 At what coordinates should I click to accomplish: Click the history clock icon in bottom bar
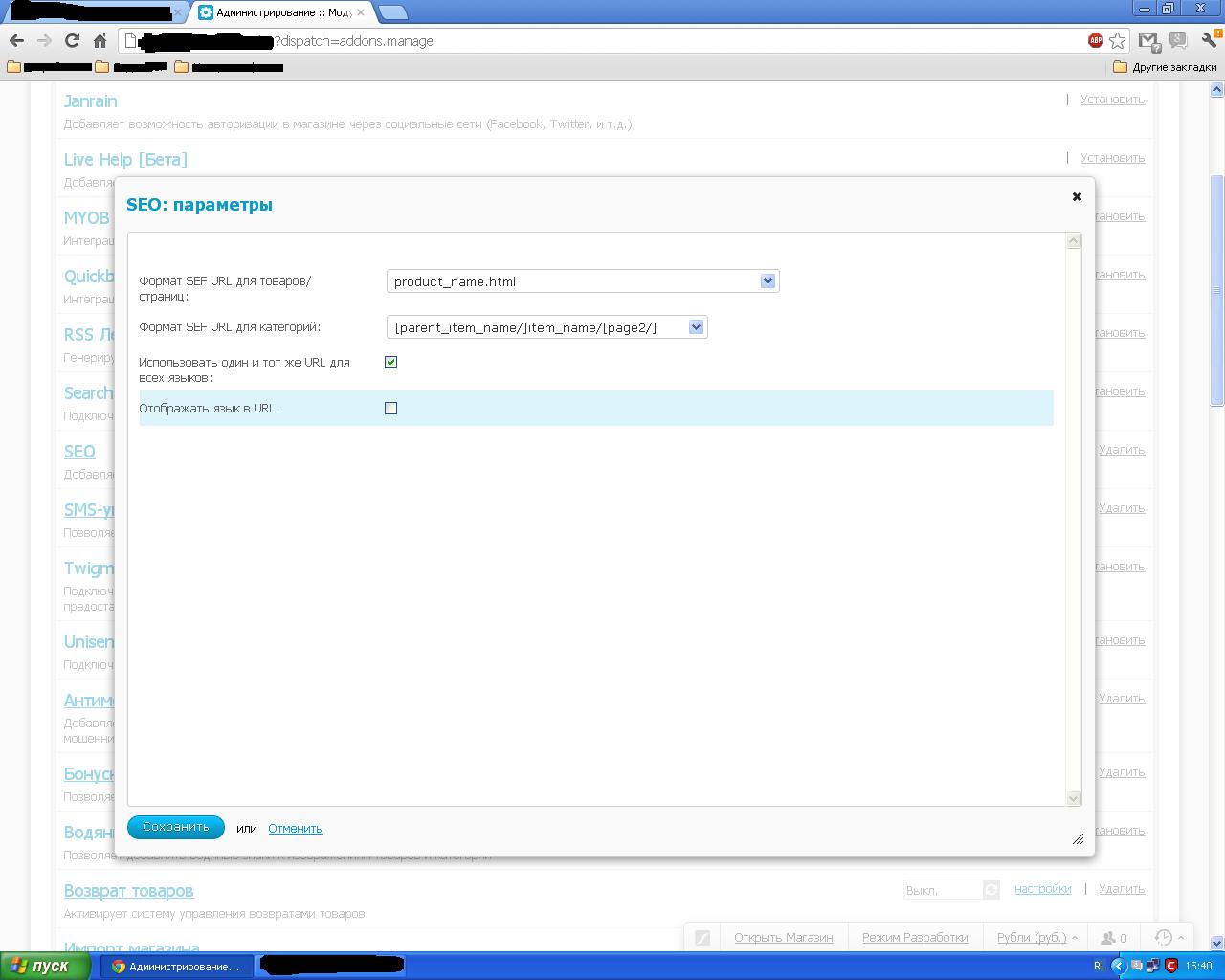pyautogui.click(x=1164, y=938)
